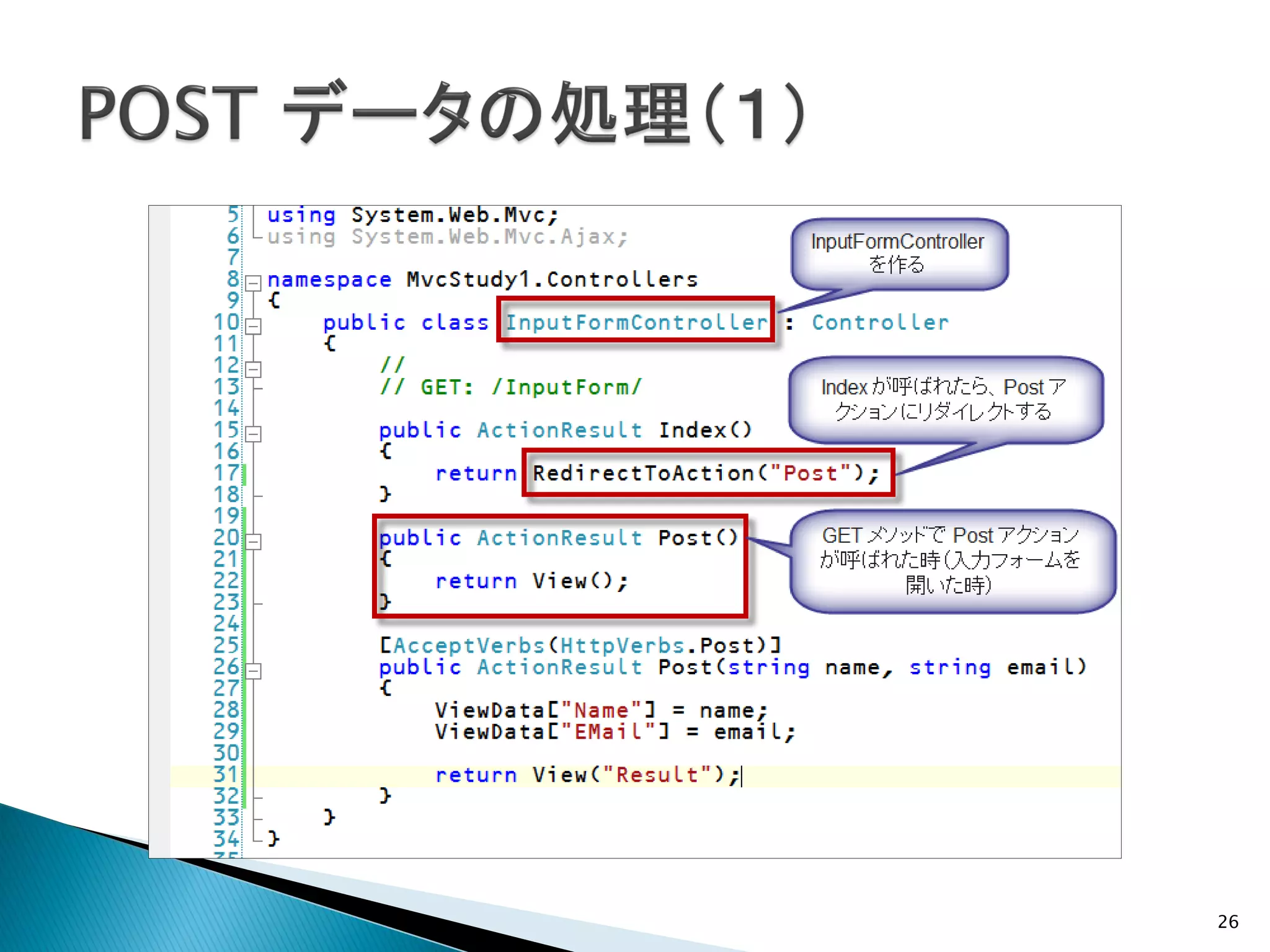Click the RedirectToAction("Post") statement
Viewport: 1270px width, 952px height.
tap(706, 474)
